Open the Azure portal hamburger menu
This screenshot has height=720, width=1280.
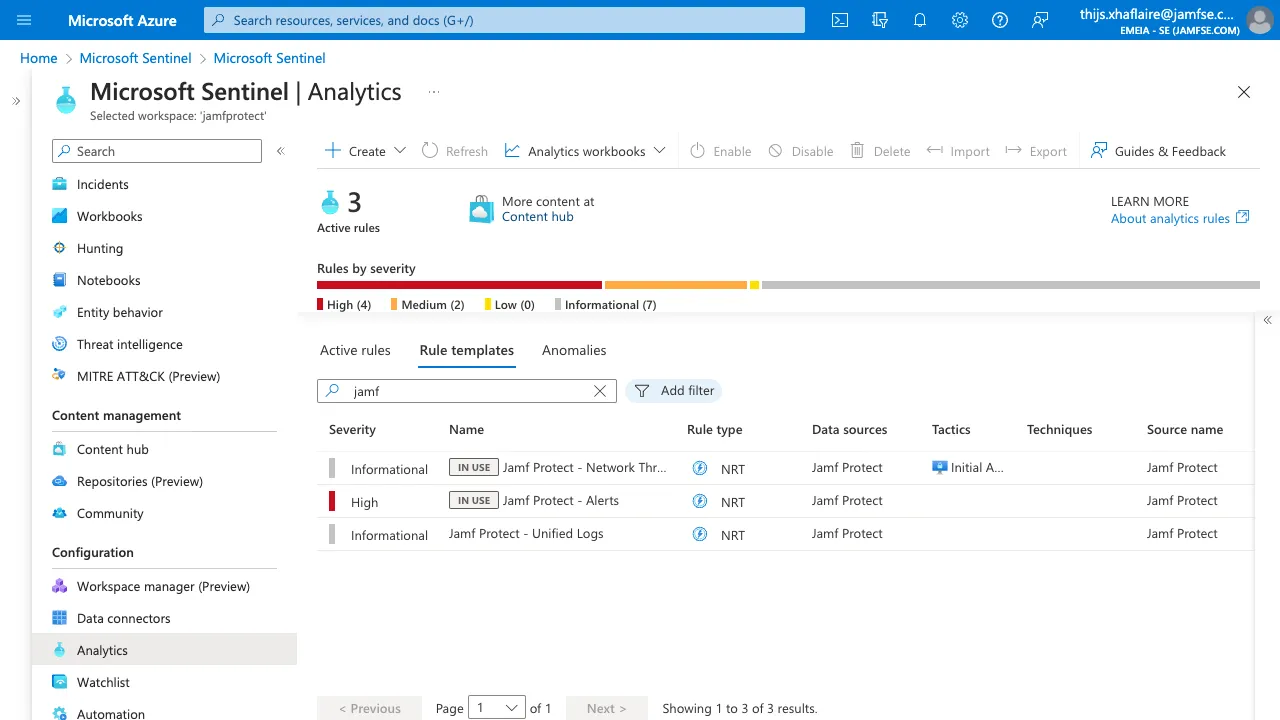click(x=24, y=20)
